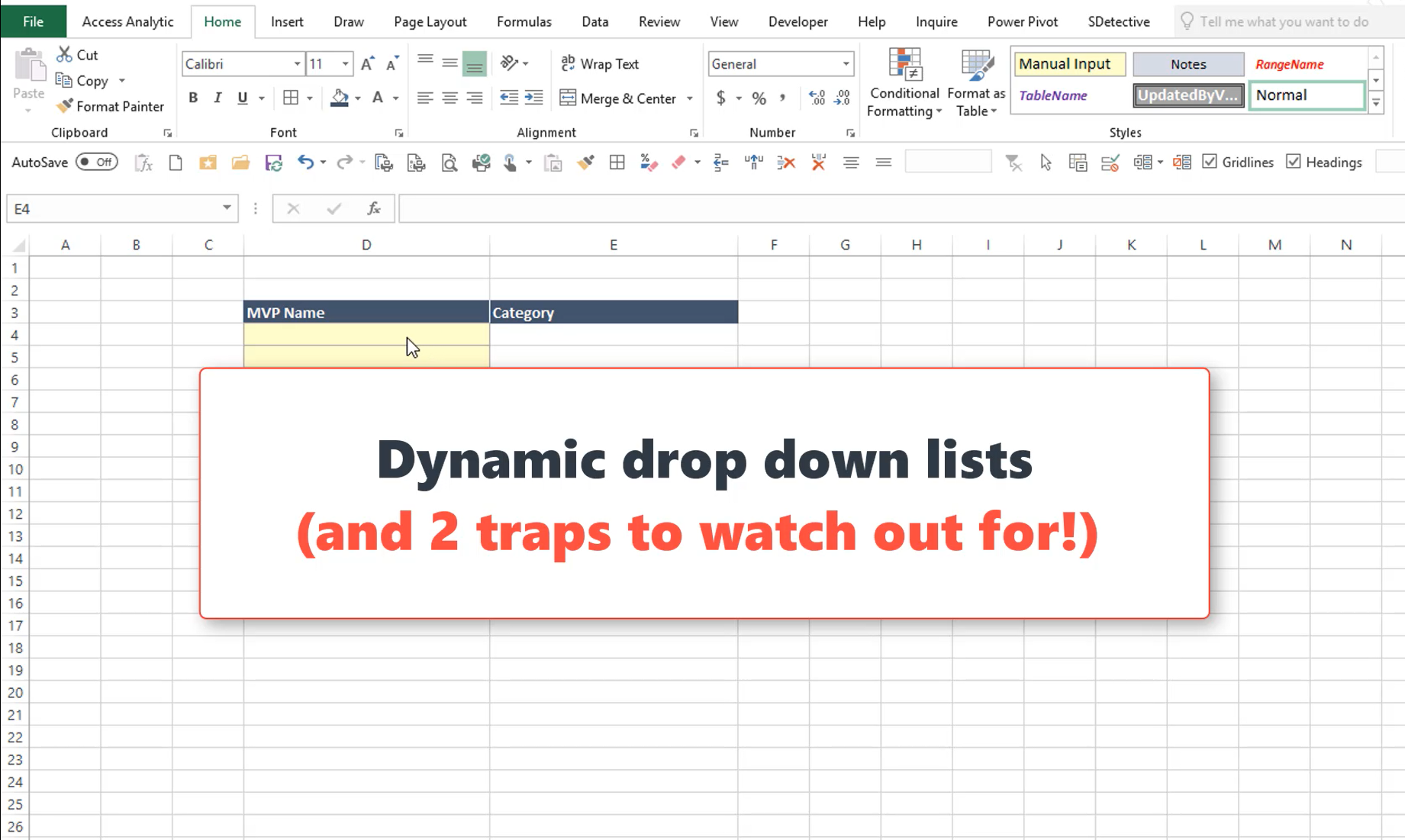Apply the Manual Input cell style

pos(1069,64)
